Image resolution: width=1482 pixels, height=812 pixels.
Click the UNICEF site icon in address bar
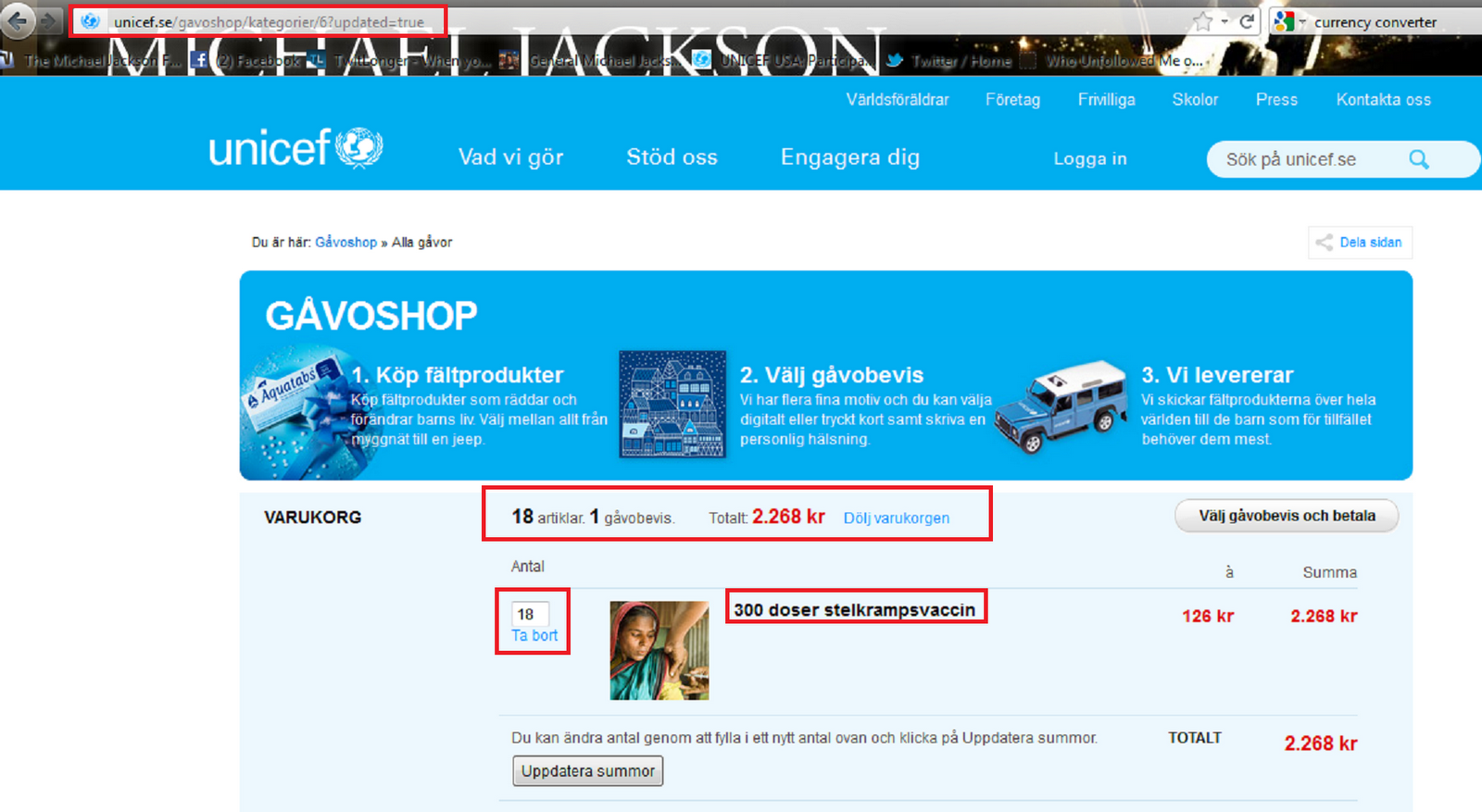(x=90, y=21)
